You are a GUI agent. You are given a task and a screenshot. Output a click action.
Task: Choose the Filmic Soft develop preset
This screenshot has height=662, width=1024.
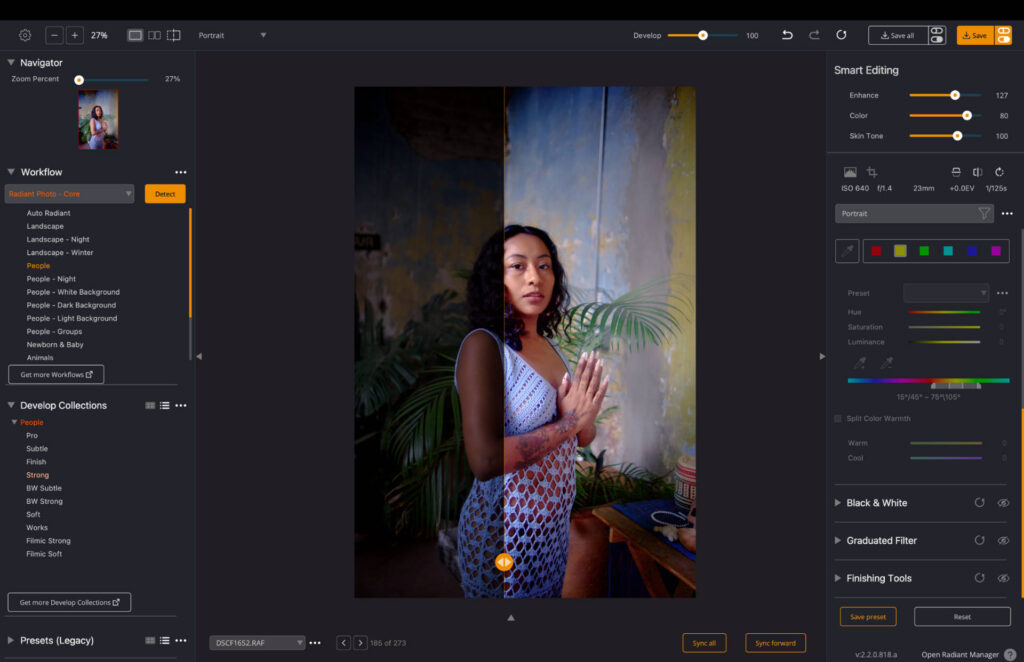click(44, 554)
